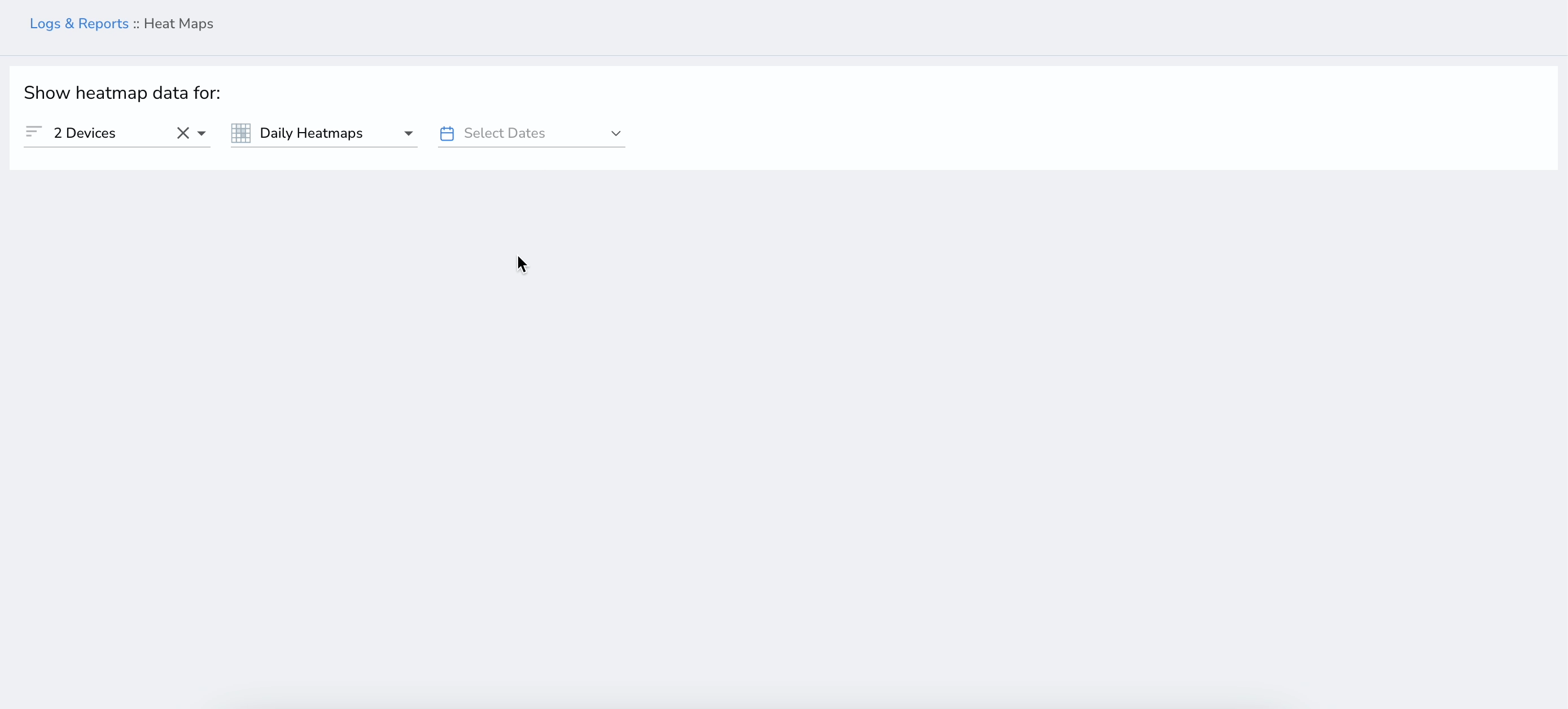
Task: Click the Heat Maps breadcrumb text
Action: [178, 24]
